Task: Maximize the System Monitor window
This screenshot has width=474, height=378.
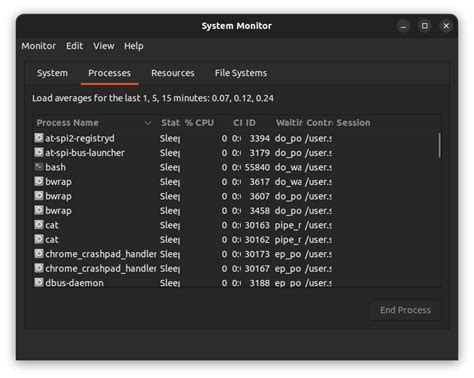Action: pyautogui.click(x=425, y=26)
